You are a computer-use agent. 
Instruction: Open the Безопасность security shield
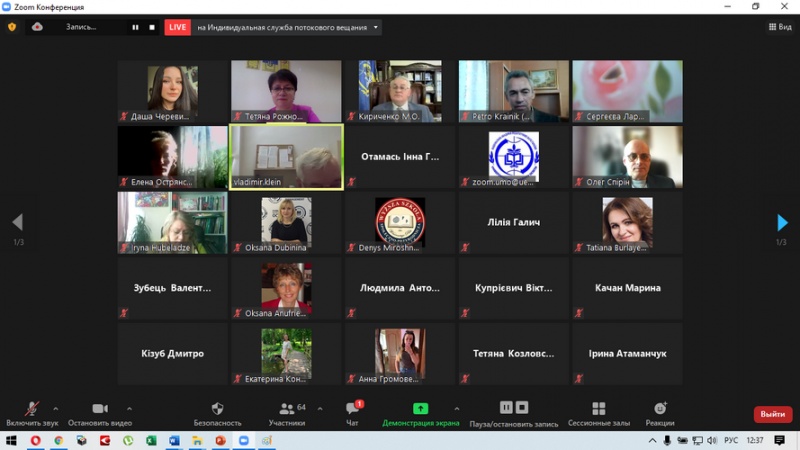click(217, 409)
